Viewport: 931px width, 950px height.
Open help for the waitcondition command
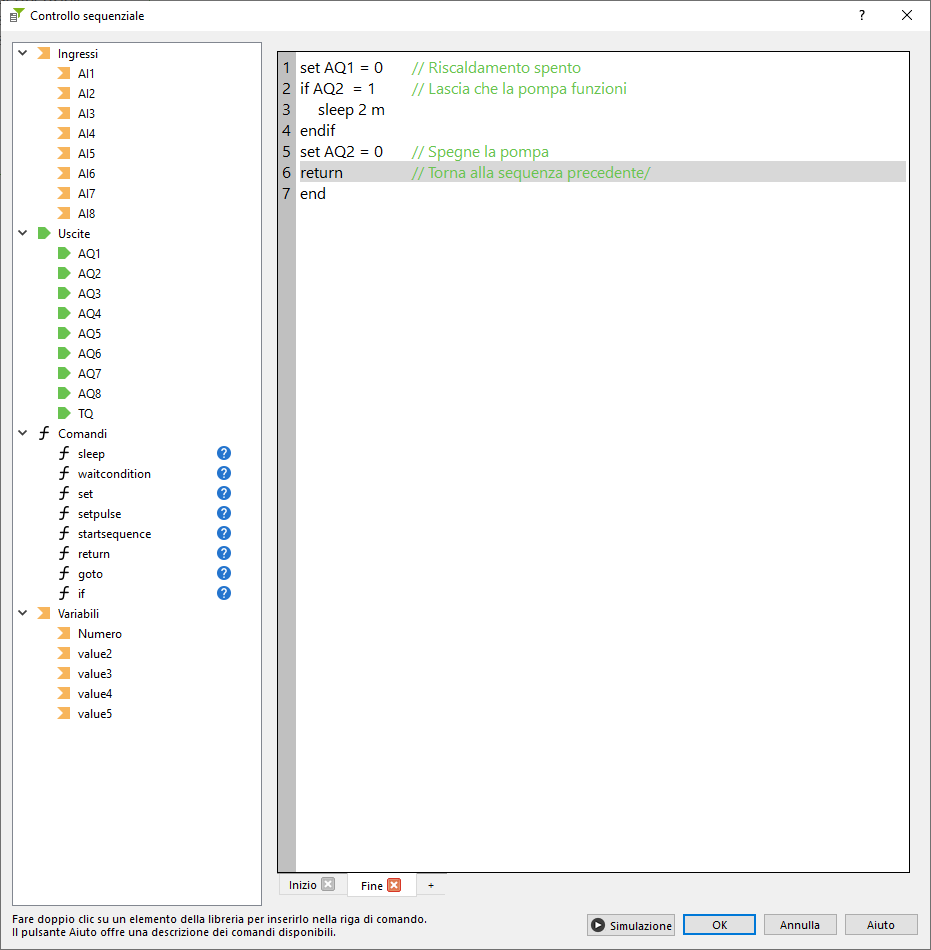(224, 473)
